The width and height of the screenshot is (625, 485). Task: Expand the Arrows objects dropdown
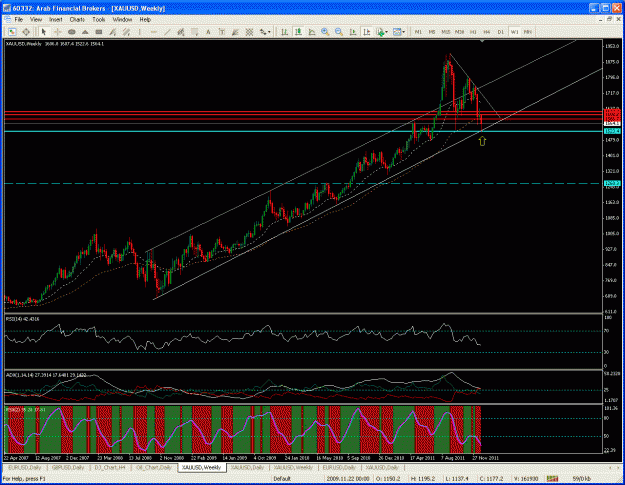(265, 32)
